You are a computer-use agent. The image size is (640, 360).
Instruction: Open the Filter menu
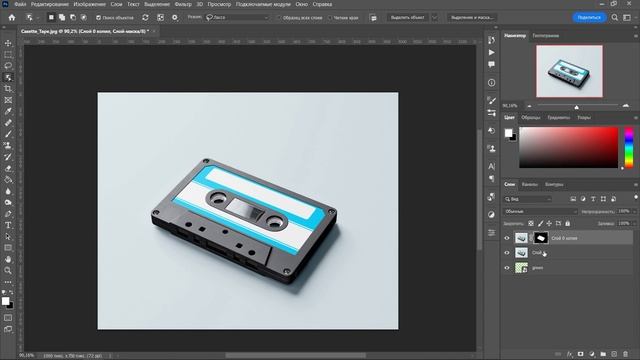[183, 4]
